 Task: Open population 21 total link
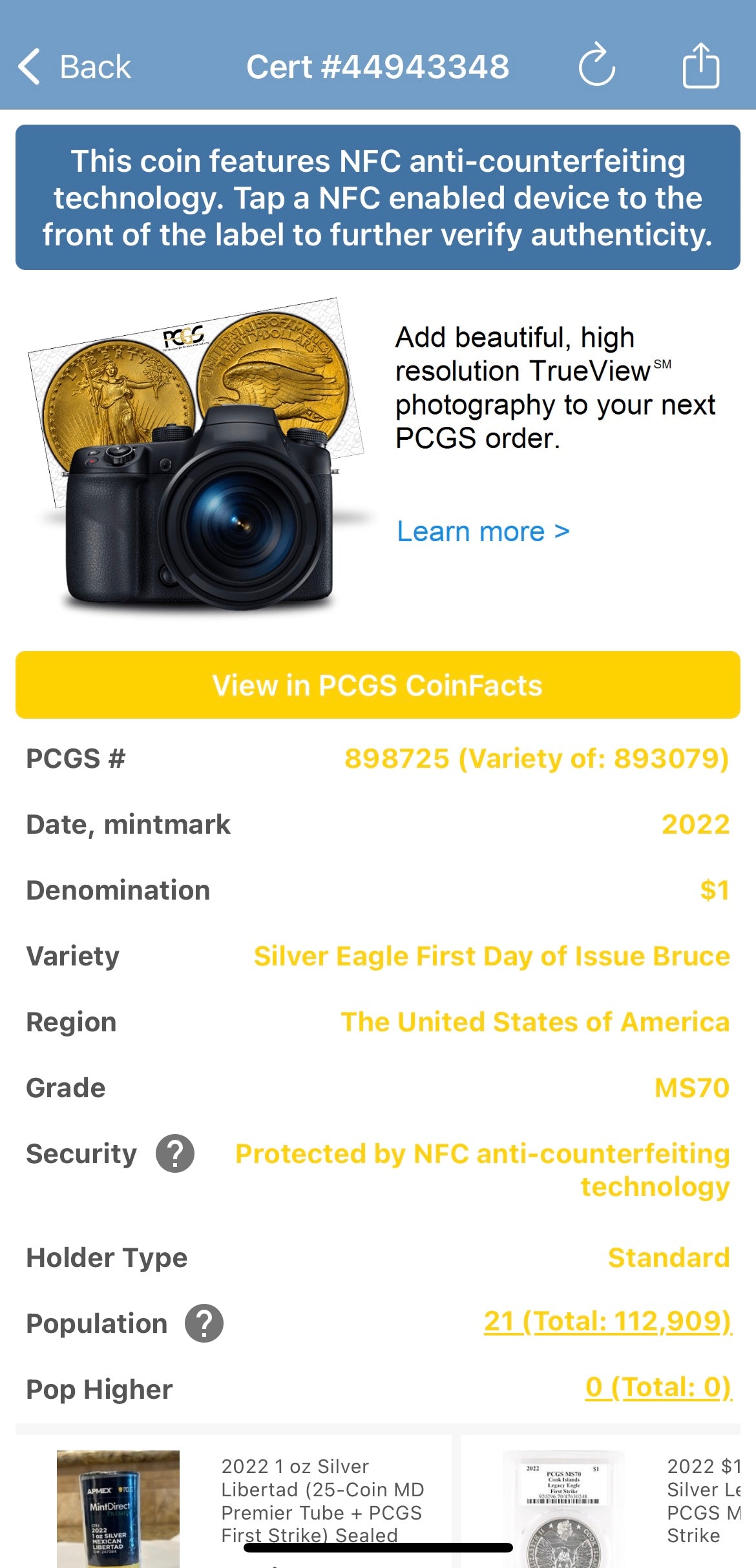click(x=607, y=1321)
